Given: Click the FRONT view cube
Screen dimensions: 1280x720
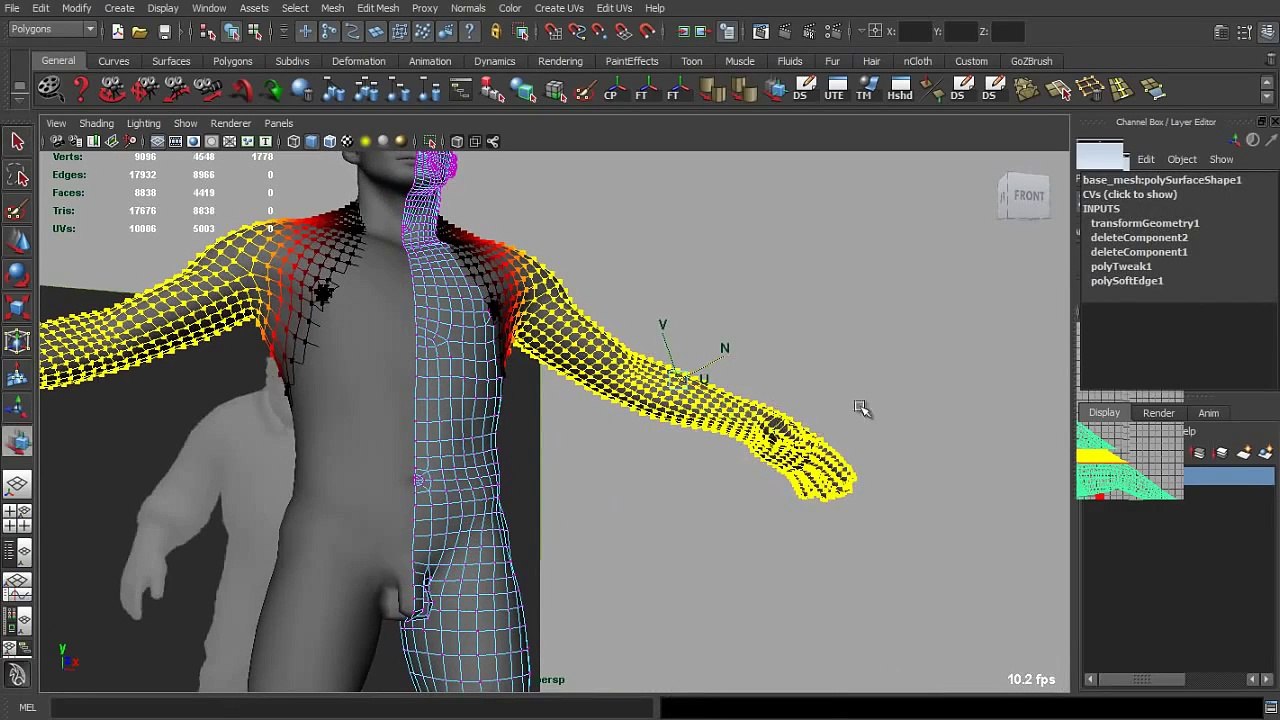Looking at the screenshot, I should pyautogui.click(x=1028, y=196).
